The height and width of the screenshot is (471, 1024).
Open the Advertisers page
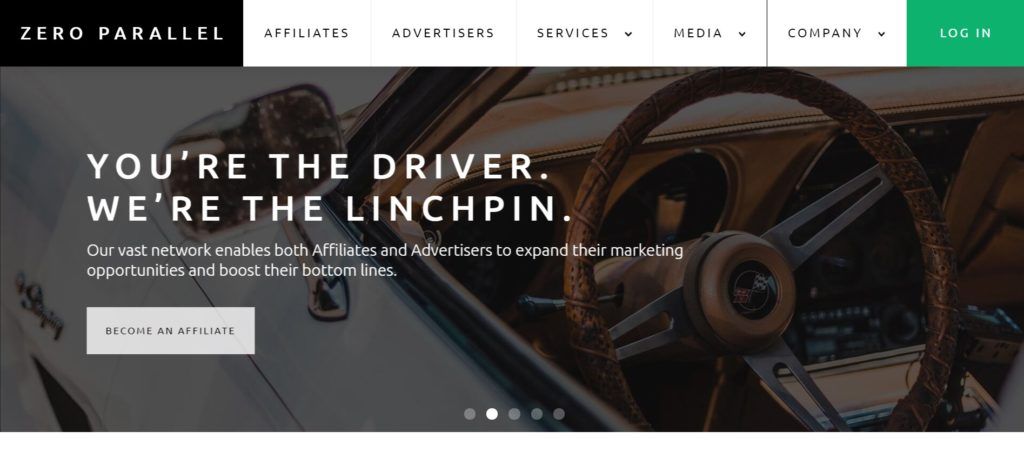click(x=443, y=33)
